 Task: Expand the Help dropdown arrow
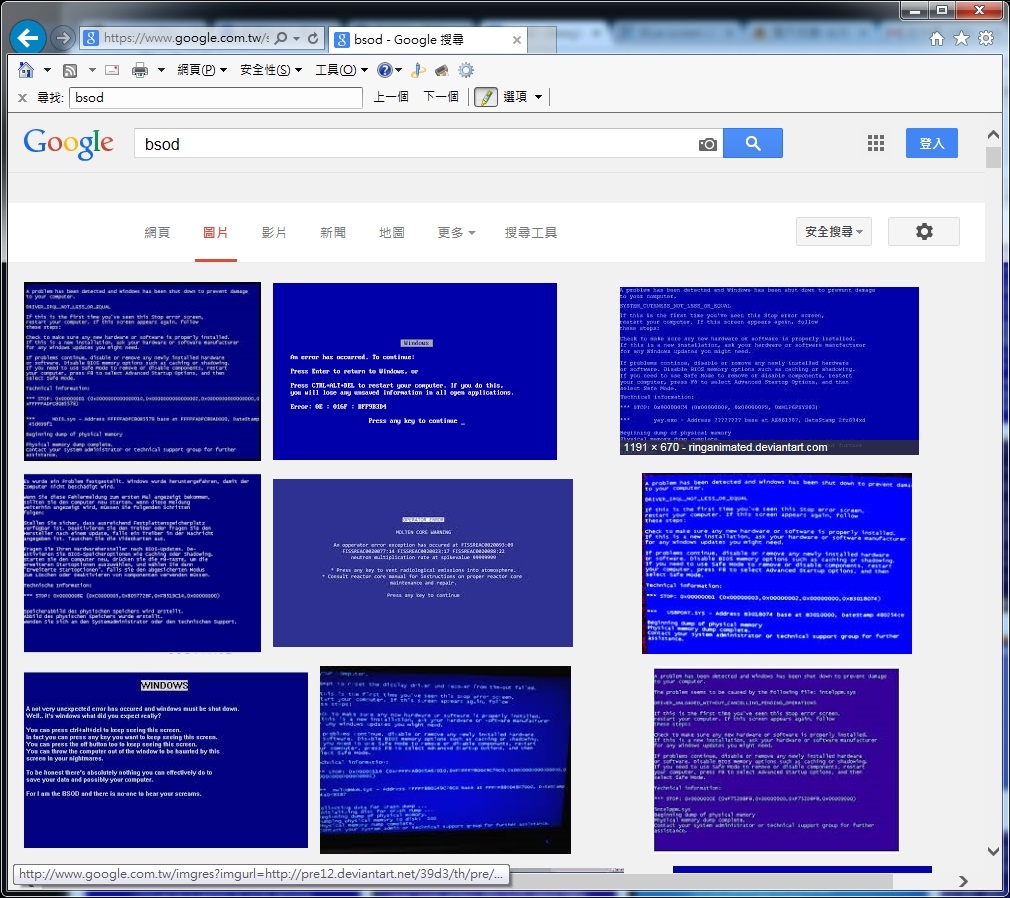[x=399, y=70]
